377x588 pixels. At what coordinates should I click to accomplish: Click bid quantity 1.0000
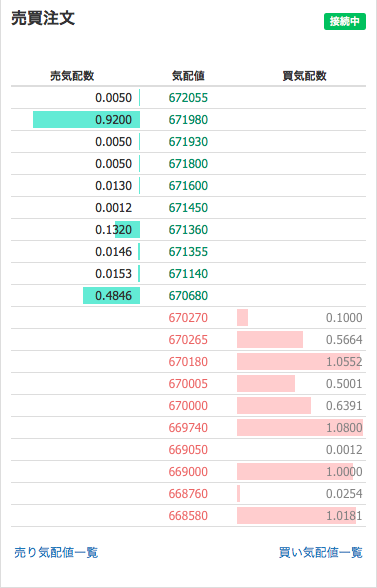[344, 472]
